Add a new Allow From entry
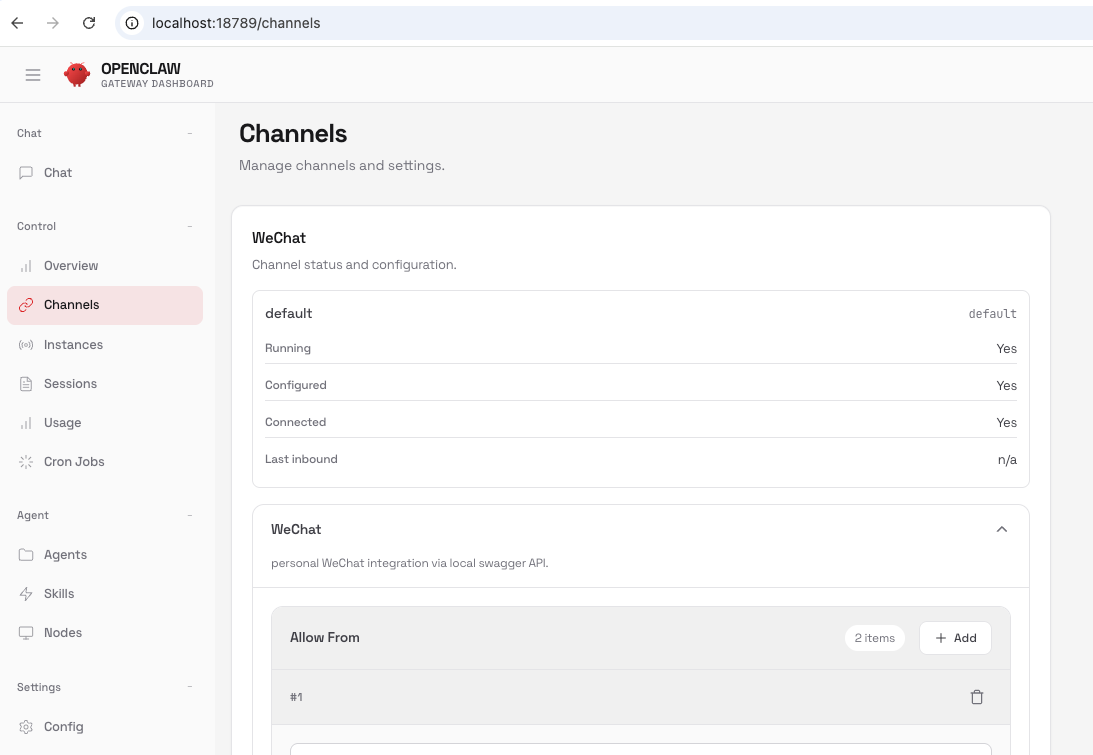Viewport: 1093px width, 755px height. coord(955,638)
